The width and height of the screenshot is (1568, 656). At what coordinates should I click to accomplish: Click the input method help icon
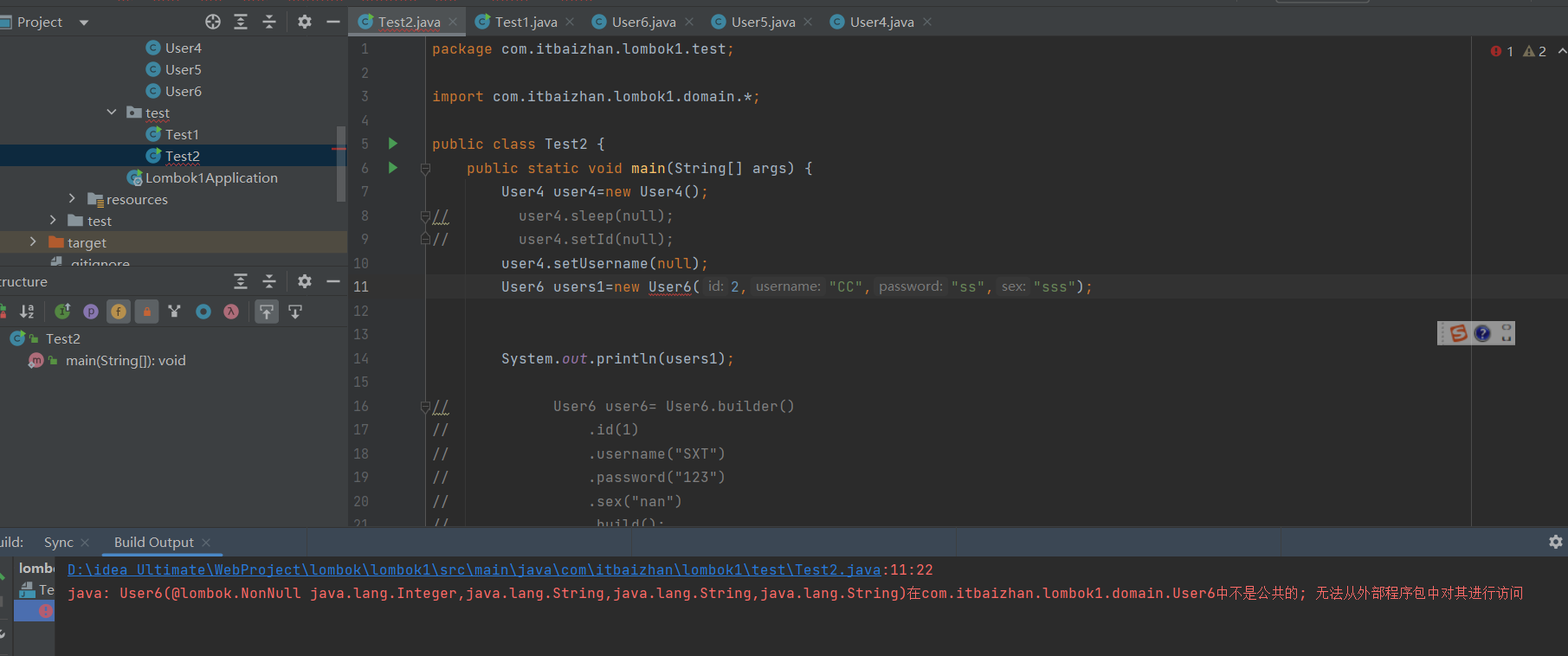coord(1482,333)
